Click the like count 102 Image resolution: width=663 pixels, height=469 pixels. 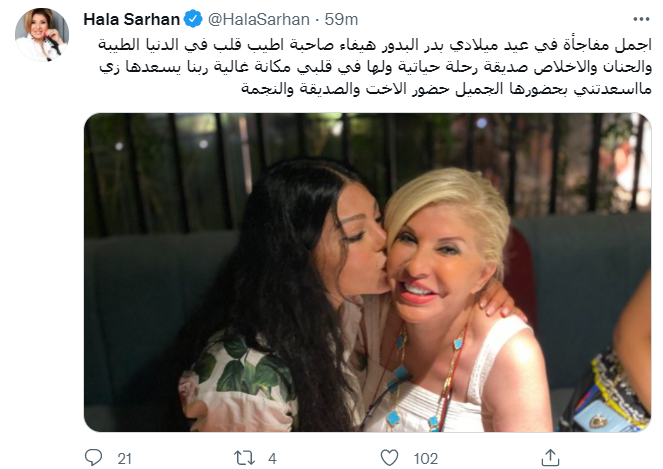pyautogui.click(x=426, y=458)
